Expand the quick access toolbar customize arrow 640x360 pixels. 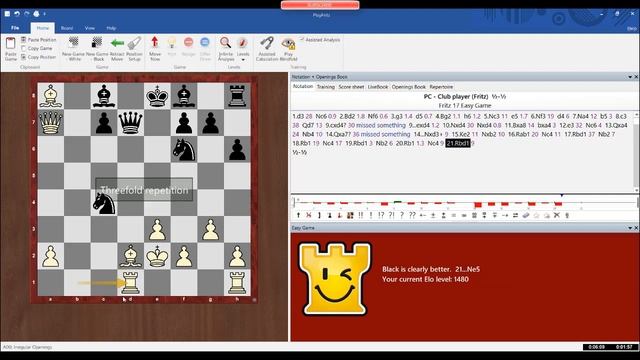[x=44, y=14]
